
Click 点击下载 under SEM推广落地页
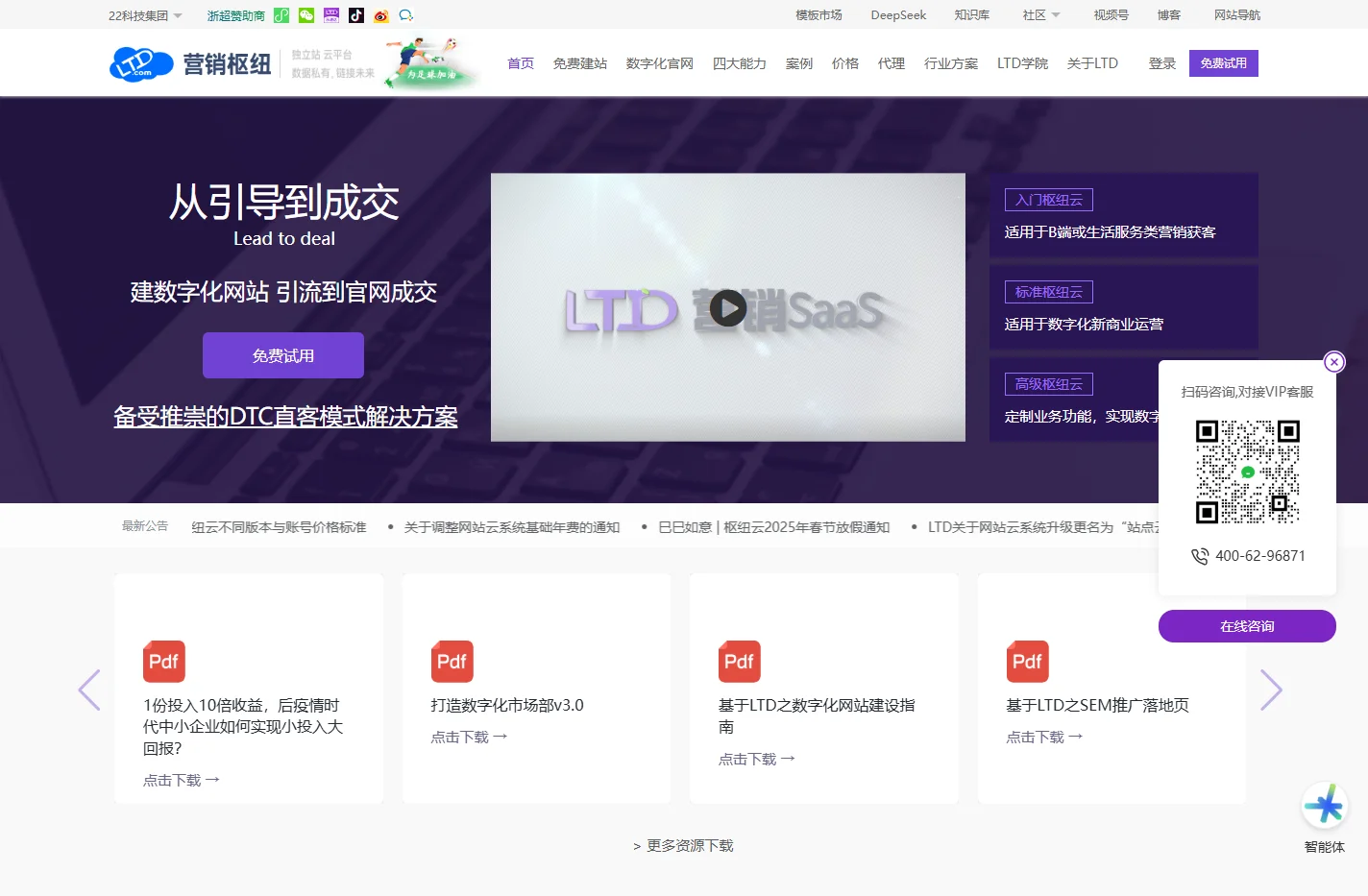tap(1044, 738)
